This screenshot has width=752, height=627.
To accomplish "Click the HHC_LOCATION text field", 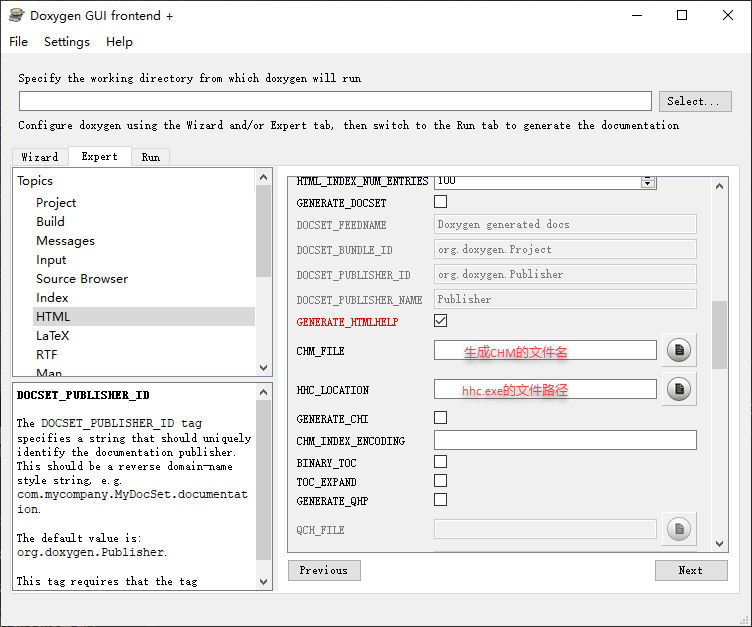I will (x=545, y=389).
